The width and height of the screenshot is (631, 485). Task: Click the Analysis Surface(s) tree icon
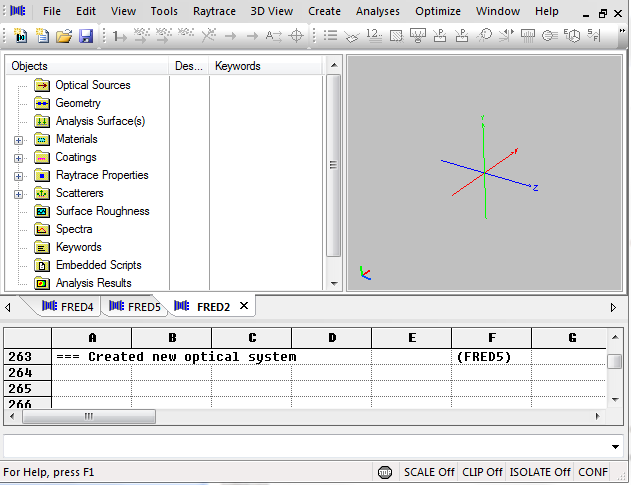pos(42,121)
